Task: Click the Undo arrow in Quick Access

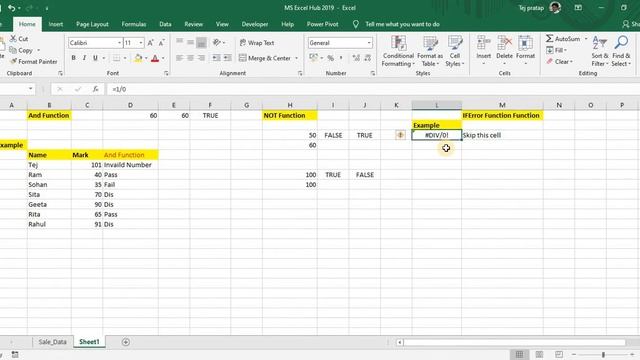Action: [x=11, y=8]
